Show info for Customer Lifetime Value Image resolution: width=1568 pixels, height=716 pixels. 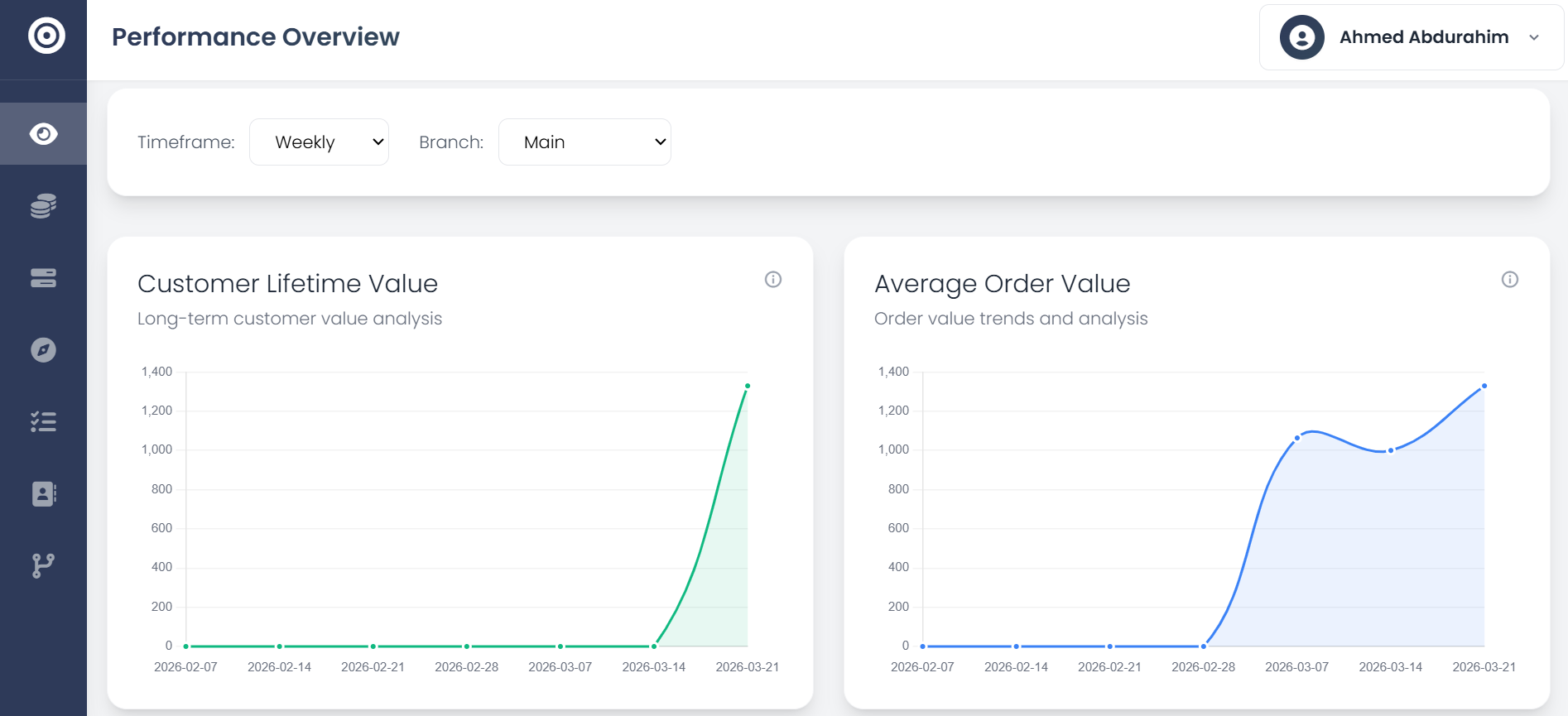(773, 279)
